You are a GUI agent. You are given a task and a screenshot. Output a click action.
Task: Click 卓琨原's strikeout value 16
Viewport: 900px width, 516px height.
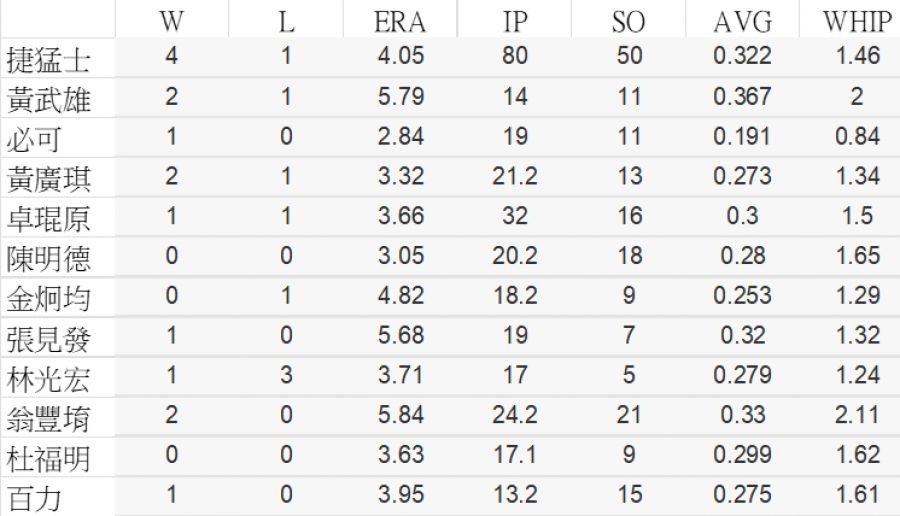(x=628, y=216)
